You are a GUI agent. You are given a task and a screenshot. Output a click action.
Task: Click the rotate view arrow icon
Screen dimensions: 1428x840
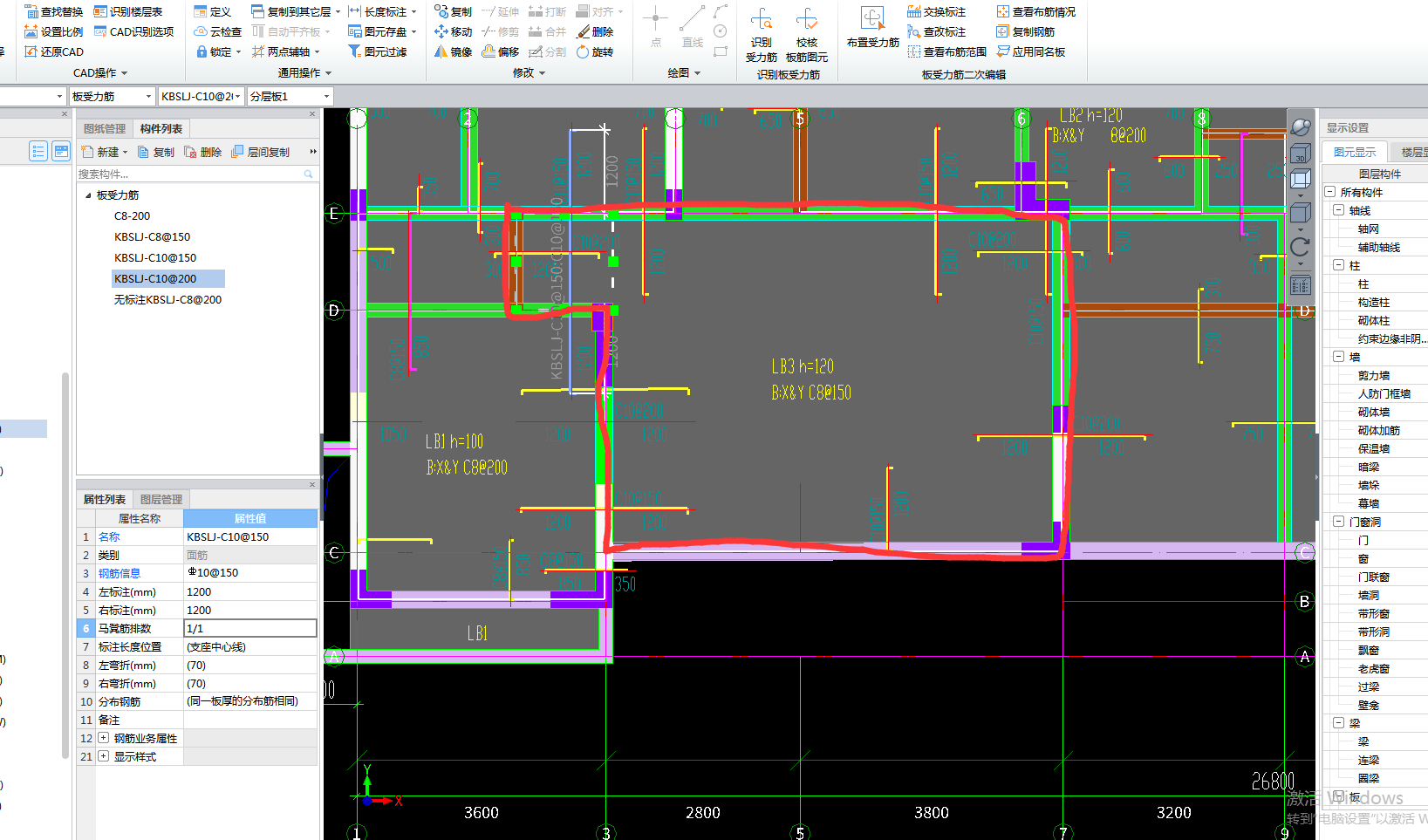(x=1300, y=247)
